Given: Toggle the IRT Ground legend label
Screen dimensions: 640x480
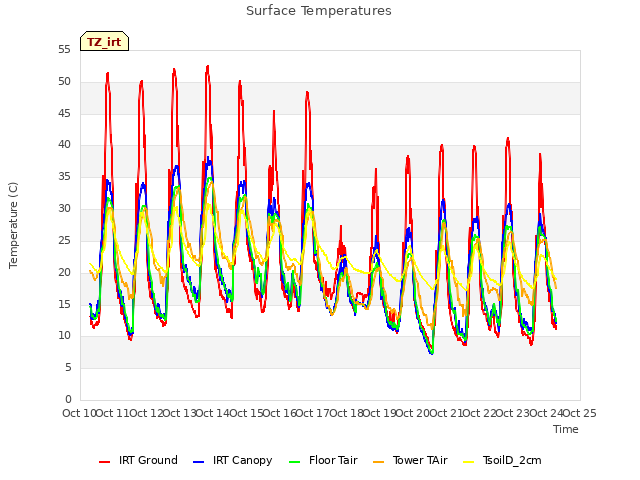Looking at the screenshot, I should tap(148, 460).
